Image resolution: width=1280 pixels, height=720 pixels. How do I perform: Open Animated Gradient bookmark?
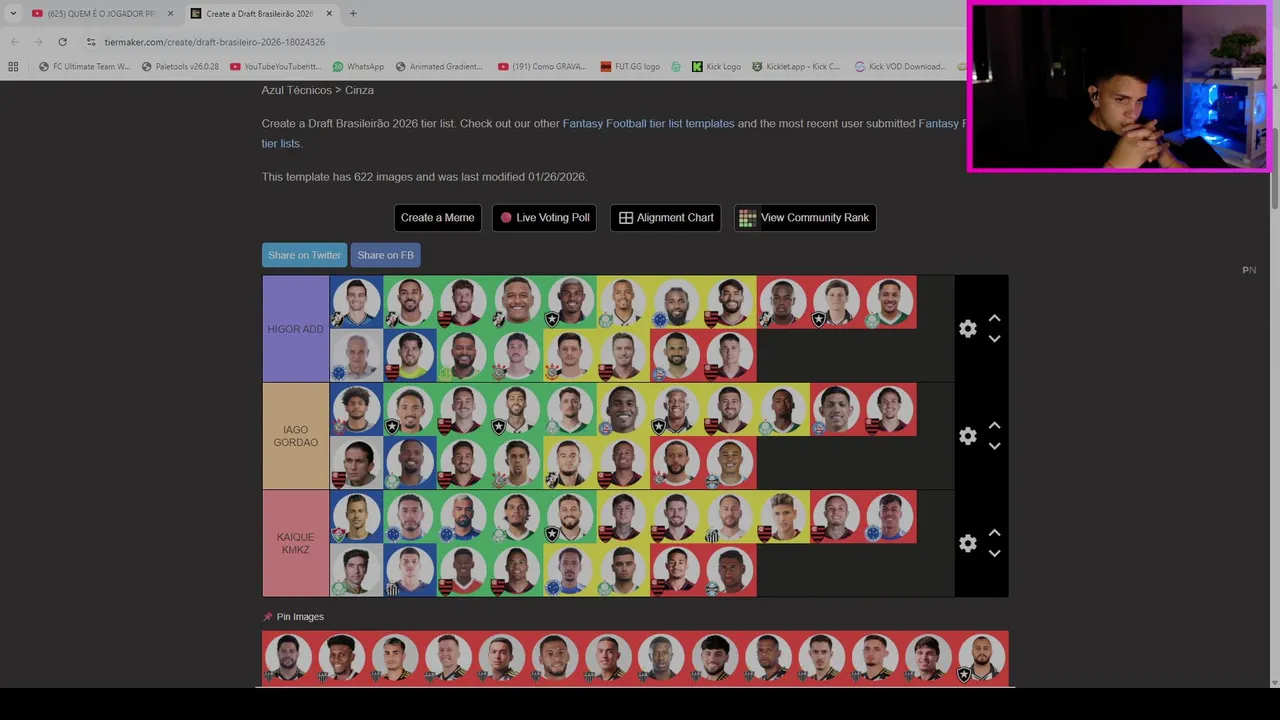(x=439, y=67)
